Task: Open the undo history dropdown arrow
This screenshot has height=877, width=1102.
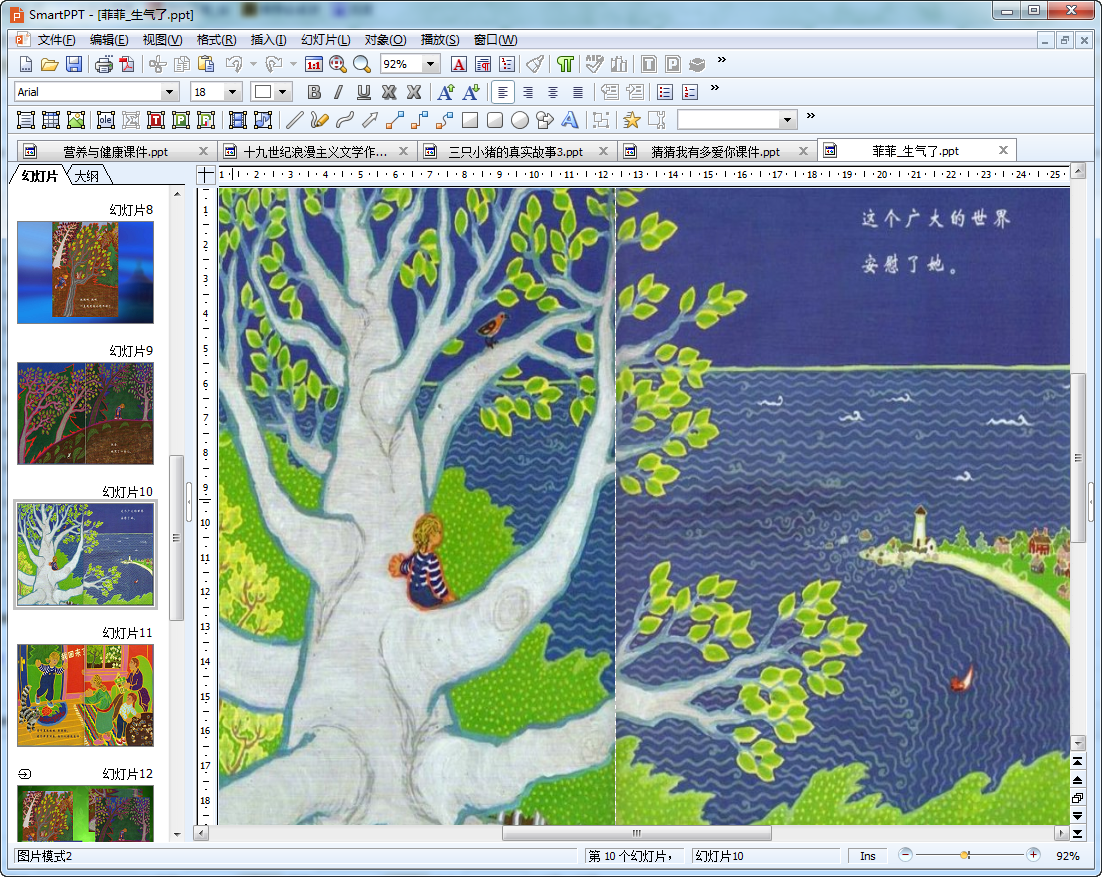Action: tap(253, 65)
